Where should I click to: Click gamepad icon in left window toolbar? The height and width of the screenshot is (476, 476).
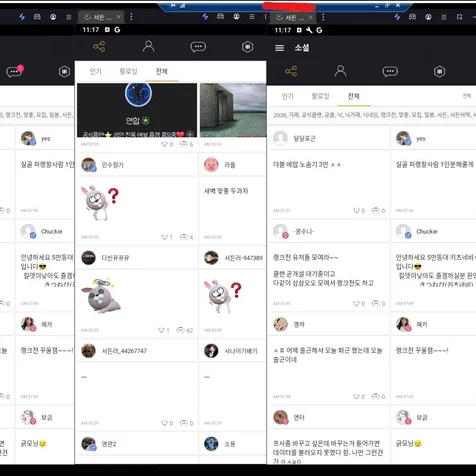pyautogui.click(x=37, y=17)
